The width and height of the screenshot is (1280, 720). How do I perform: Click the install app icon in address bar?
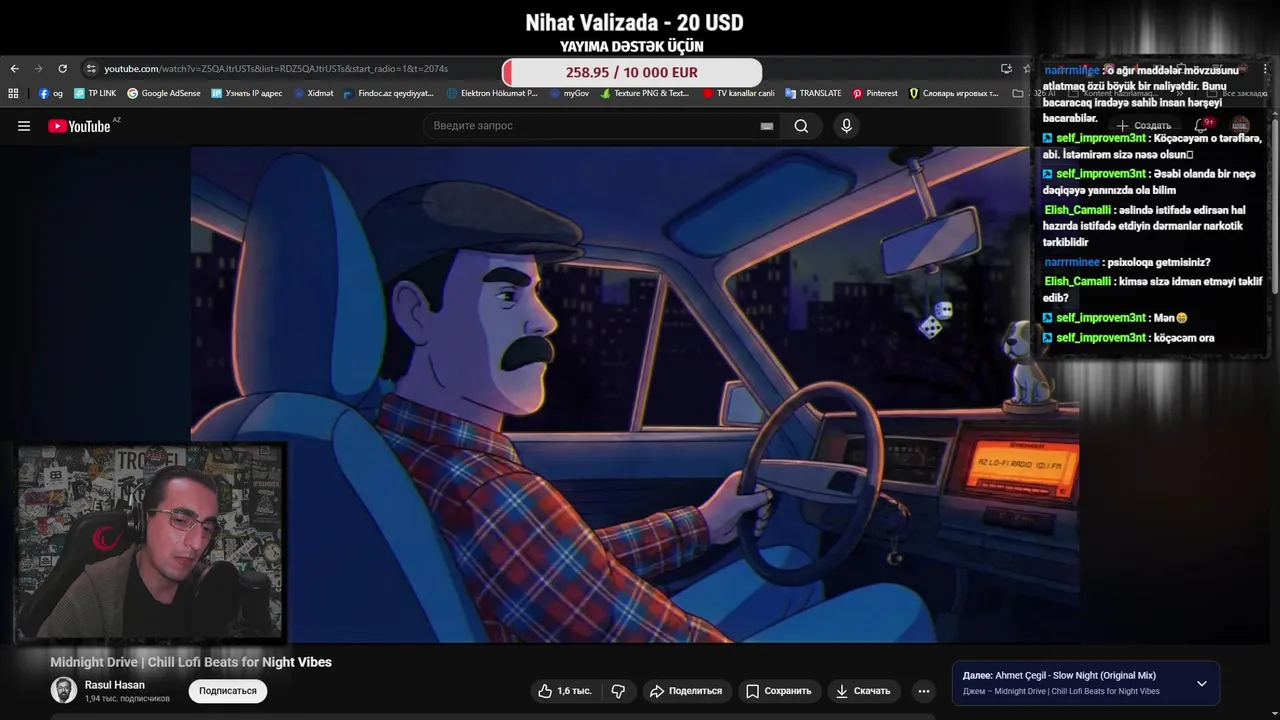click(1006, 69)
